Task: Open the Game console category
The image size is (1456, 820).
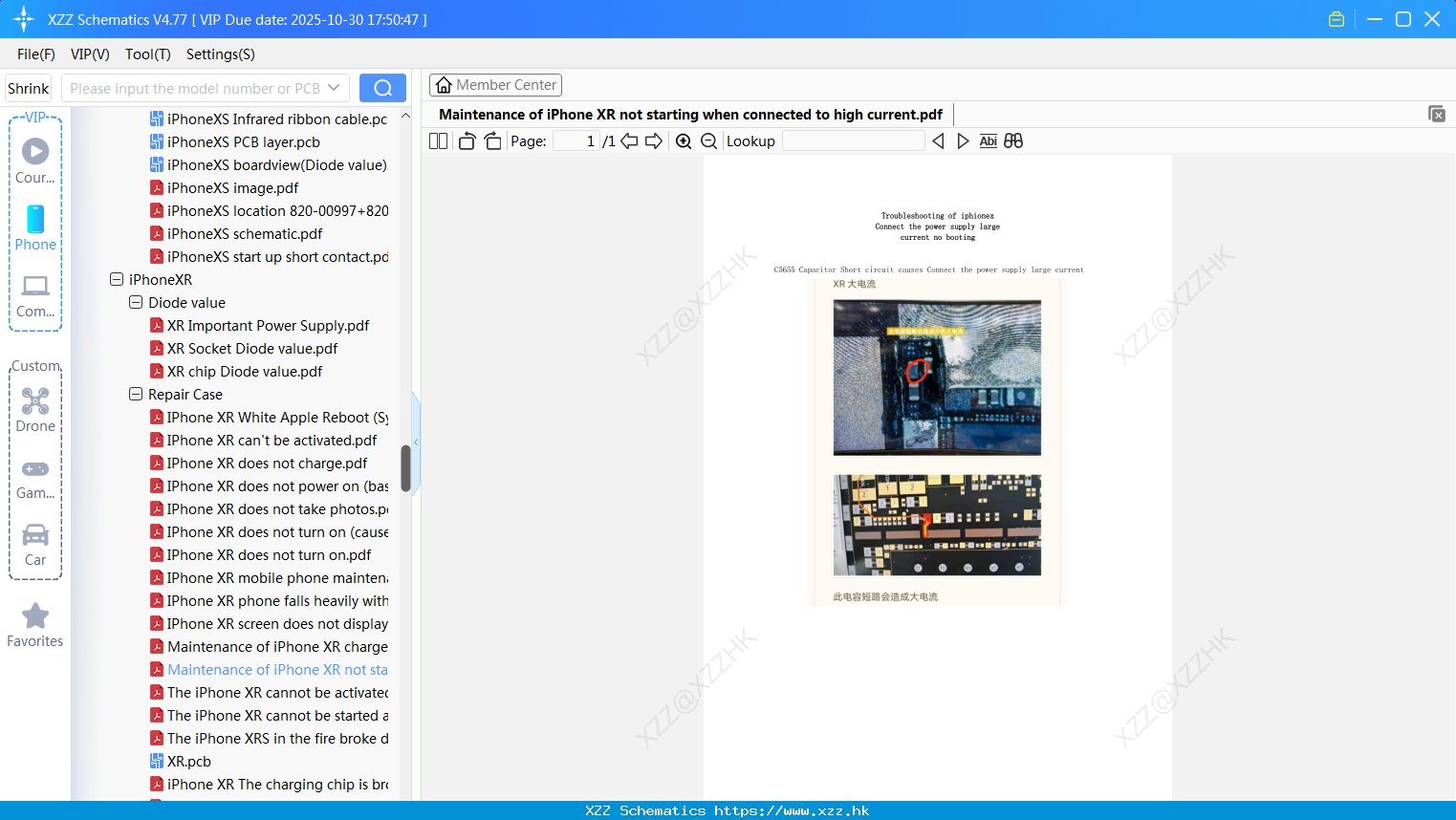Action: (x=35, y=479)
